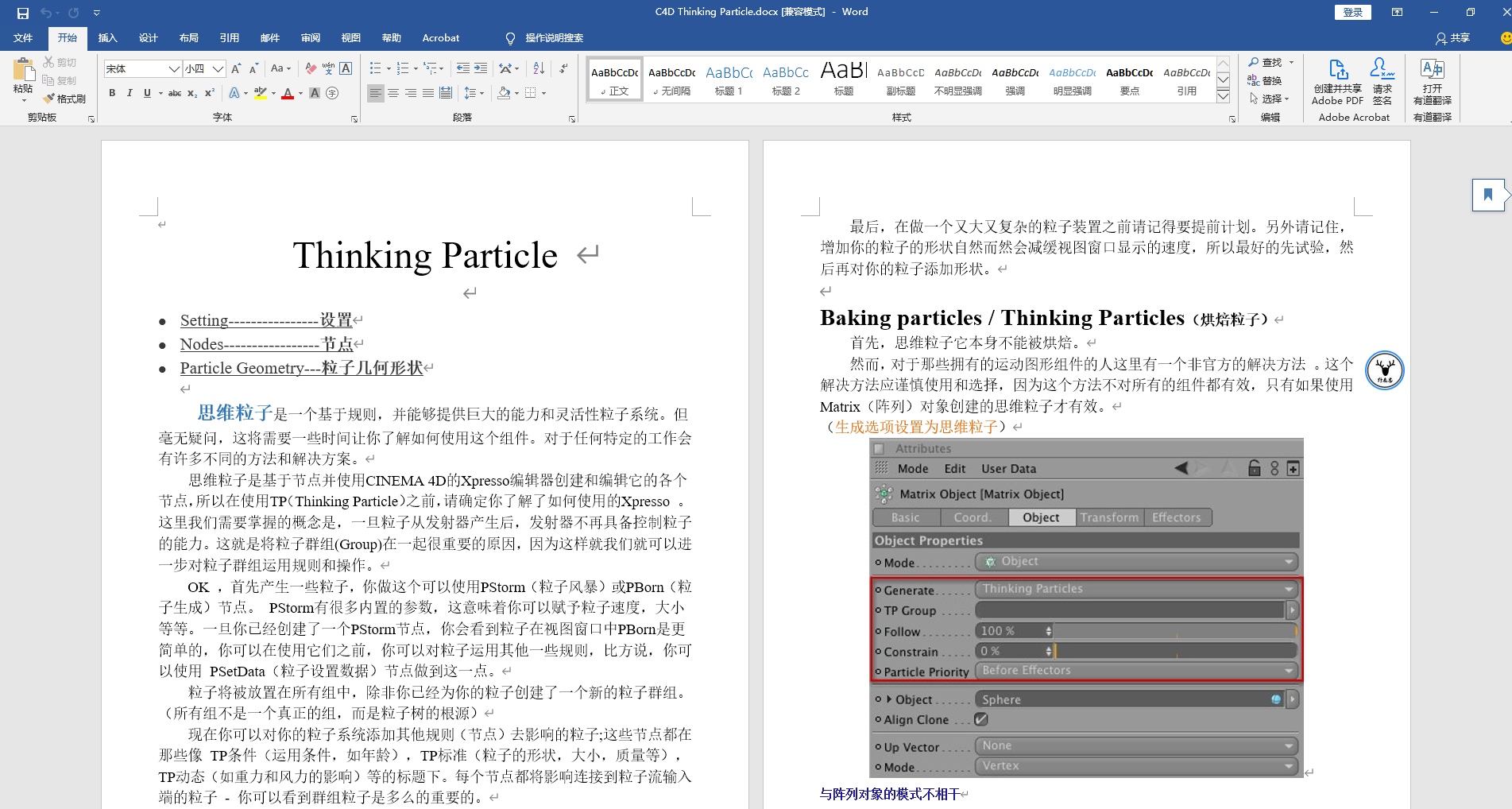Increase font size with the grow font icon

point(236,69)
